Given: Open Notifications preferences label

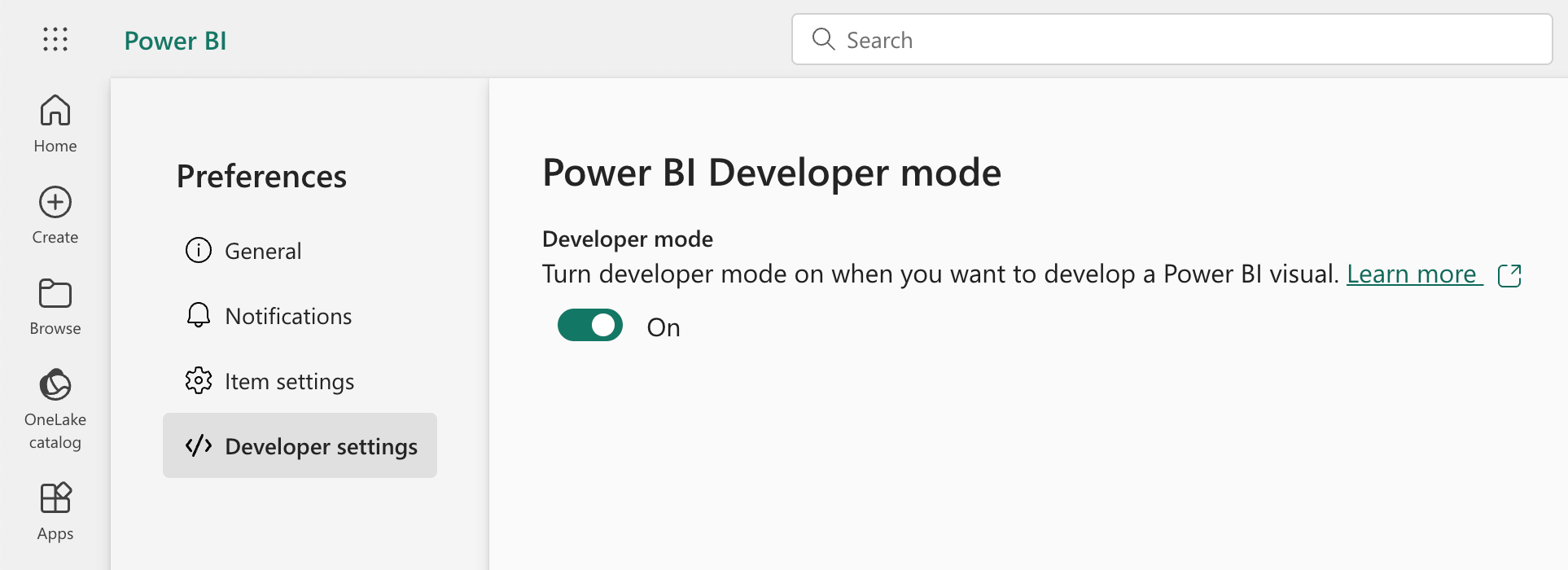Looking at the screenshot, I should coord(288,316).
